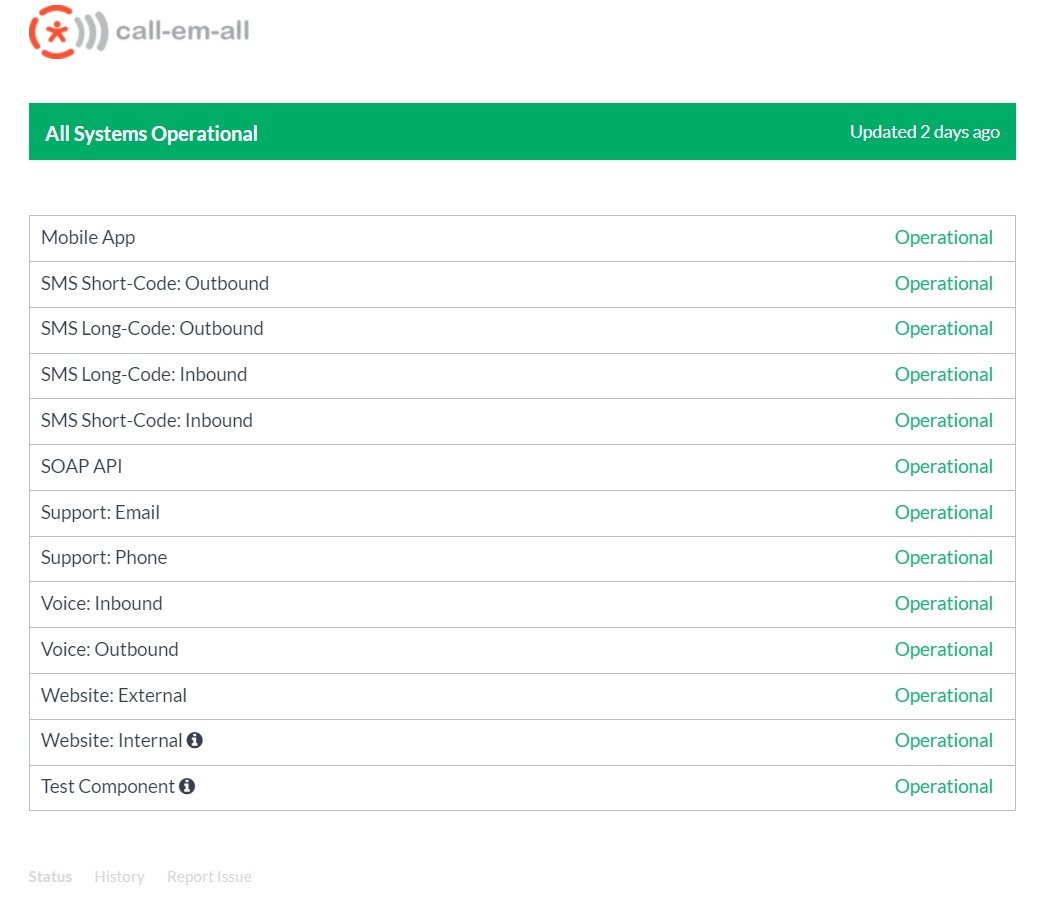Click the Operational label for Voice: Inbound
The height and width of the screenshot is (905, 1055).
point(943,603)
